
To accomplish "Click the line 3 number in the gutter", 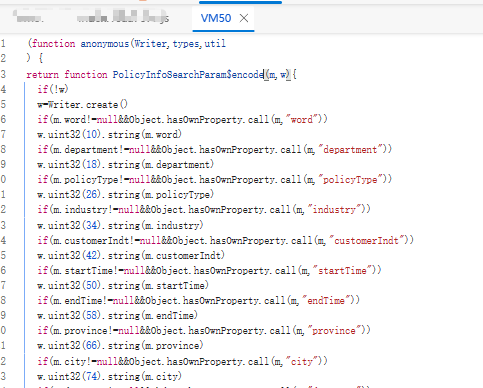I will (3, 74).
